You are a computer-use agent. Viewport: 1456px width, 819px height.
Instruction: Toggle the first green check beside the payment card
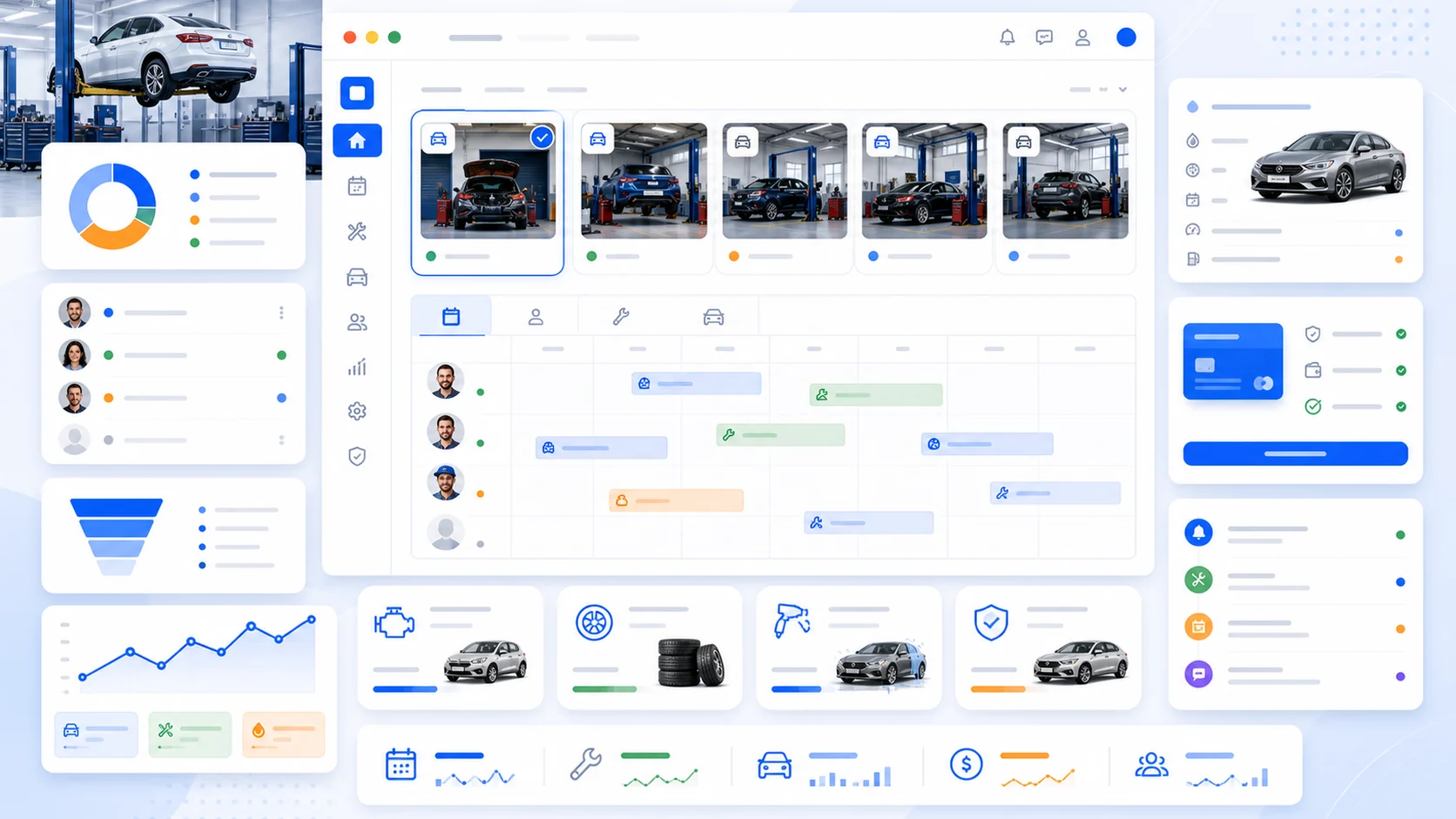[x=1401, y=334]
